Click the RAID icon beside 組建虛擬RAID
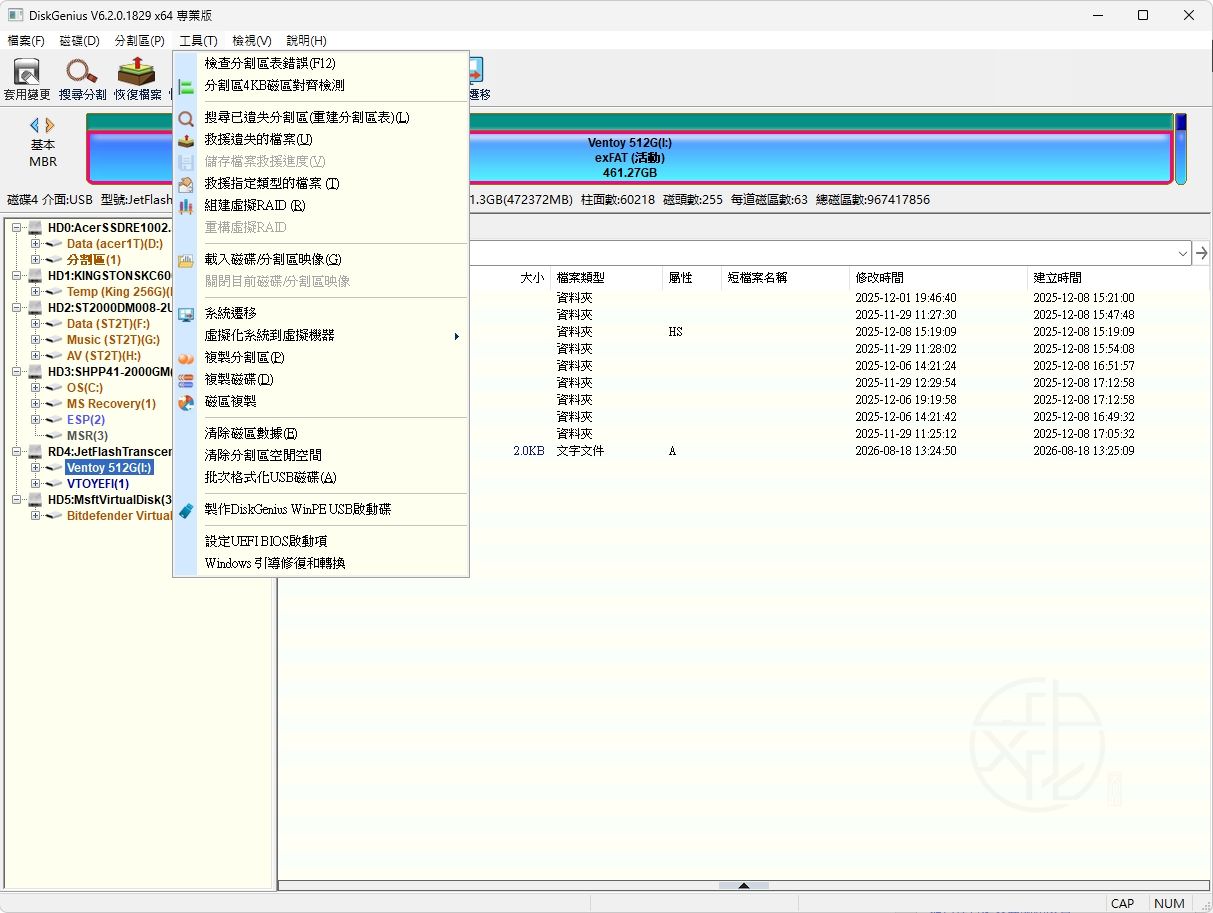Viewport: 1213px width, 913px height. 186,206
